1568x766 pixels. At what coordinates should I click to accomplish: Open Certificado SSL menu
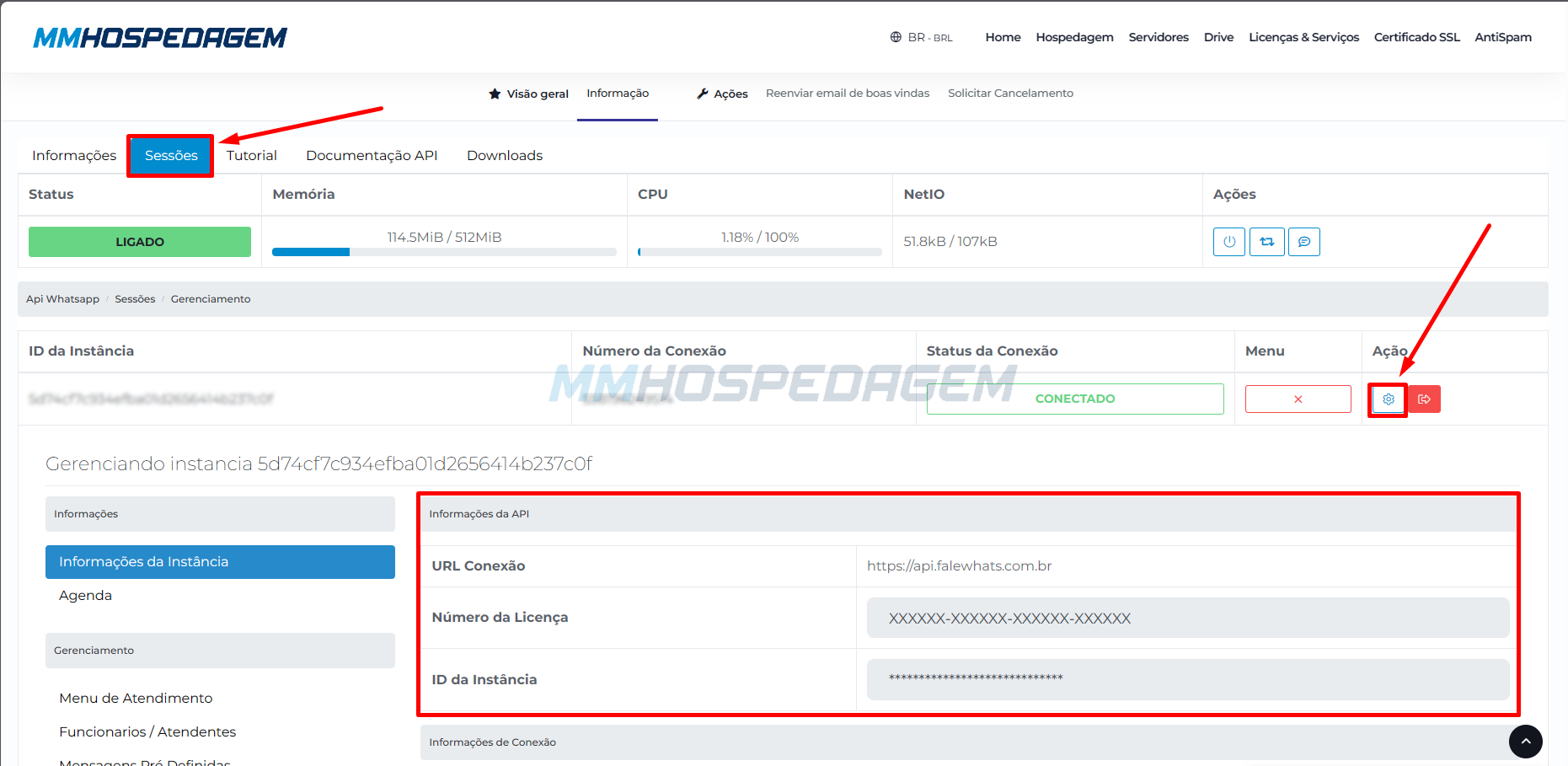coord(1416,37)
